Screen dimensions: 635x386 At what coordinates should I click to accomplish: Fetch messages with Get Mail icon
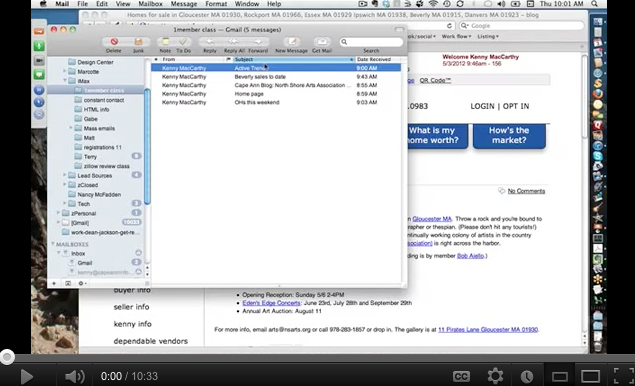pos(322,42)
